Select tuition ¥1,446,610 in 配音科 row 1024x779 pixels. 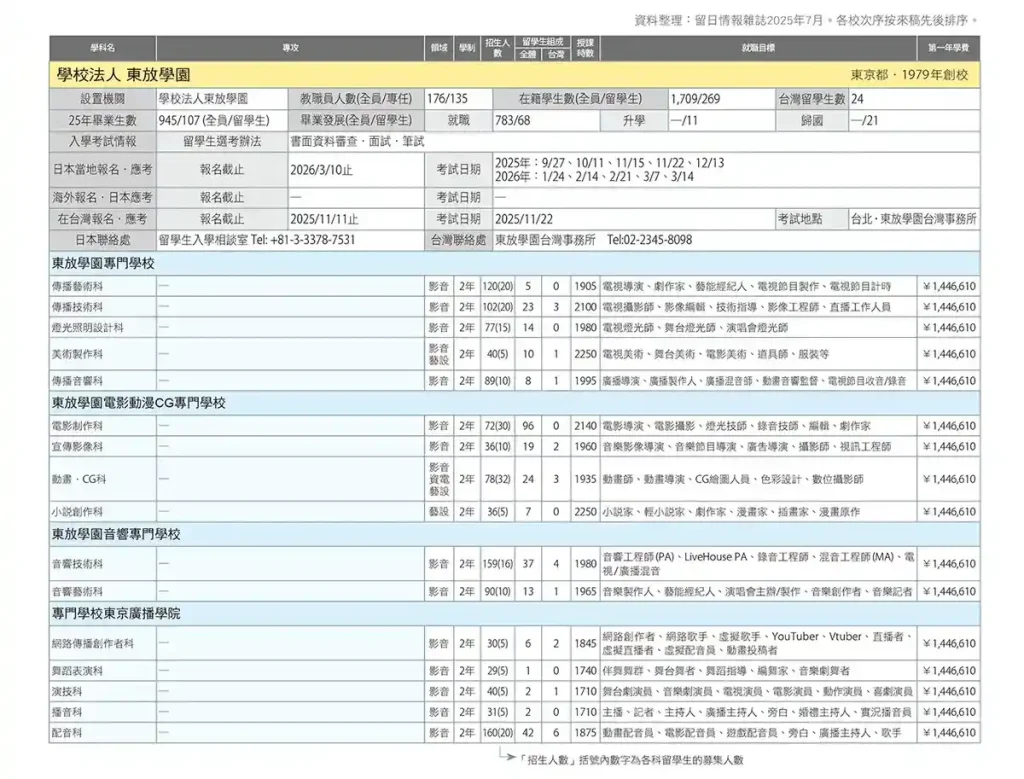(x=950, y=734)
